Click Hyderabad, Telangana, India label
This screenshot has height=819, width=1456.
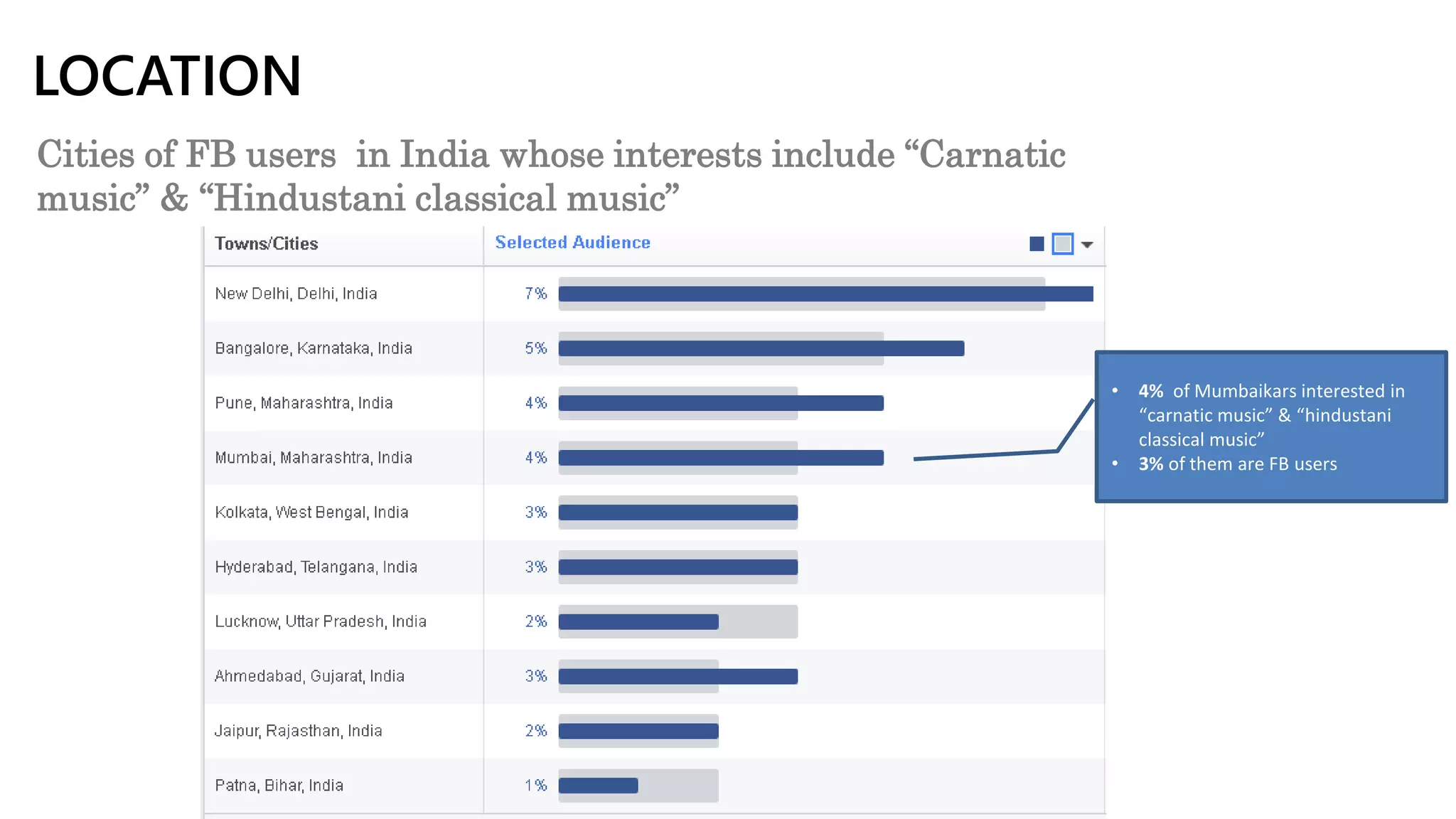(x=316, y=567)
